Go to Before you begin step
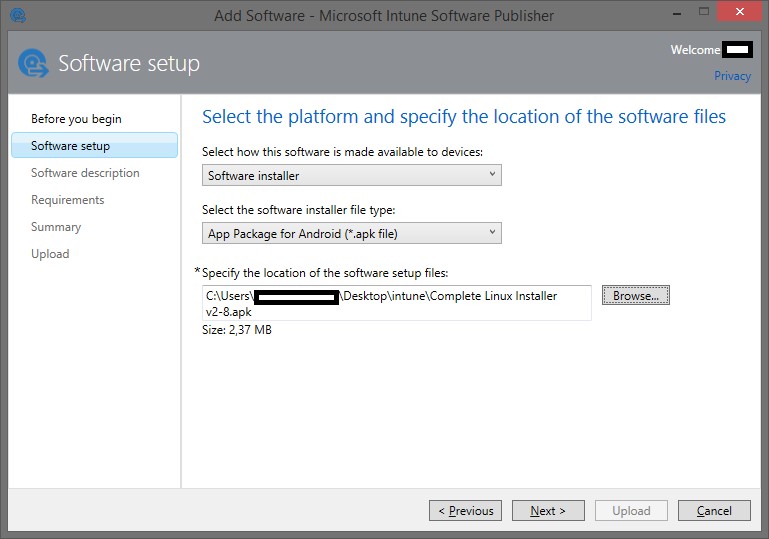This screenshot has height=539, width=769. [x=76, y=119]
